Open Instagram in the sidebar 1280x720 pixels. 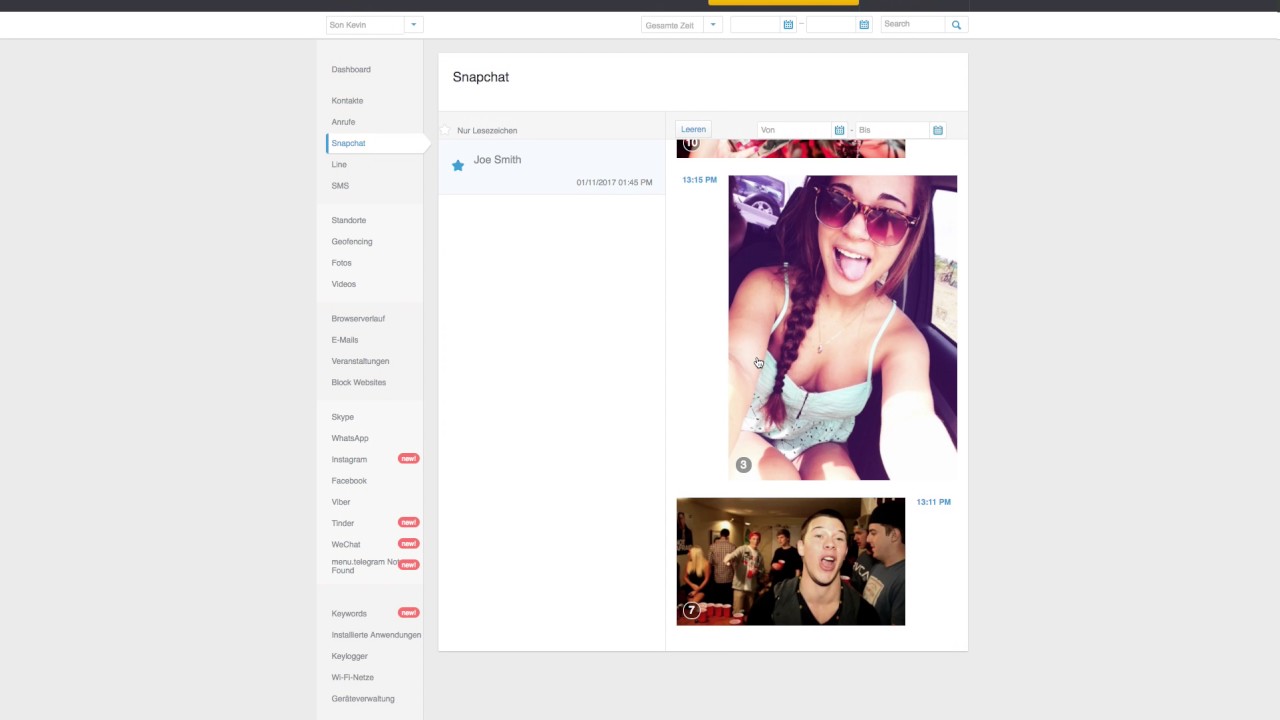tap(349, 460)
